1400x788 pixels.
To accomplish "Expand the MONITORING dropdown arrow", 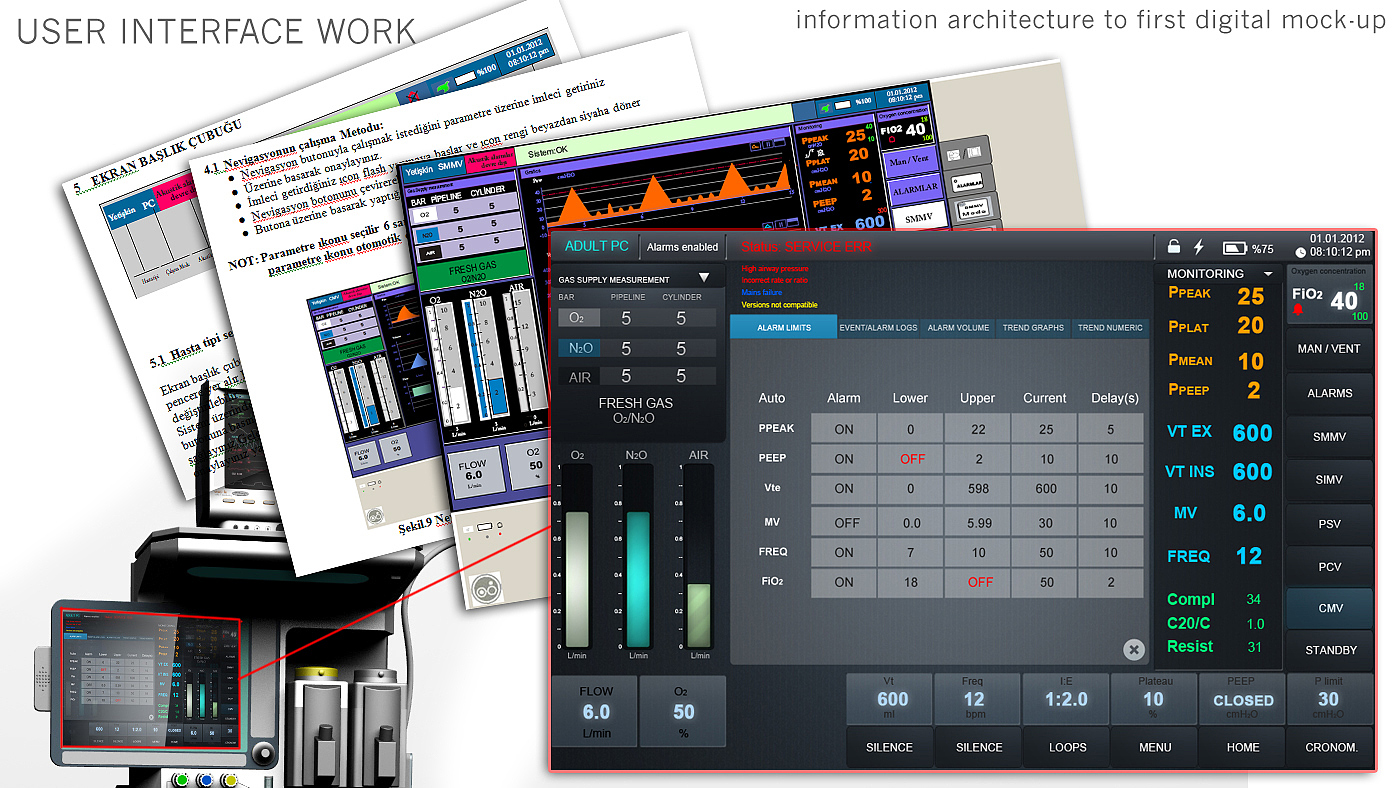I will [x=1268, y=273].
